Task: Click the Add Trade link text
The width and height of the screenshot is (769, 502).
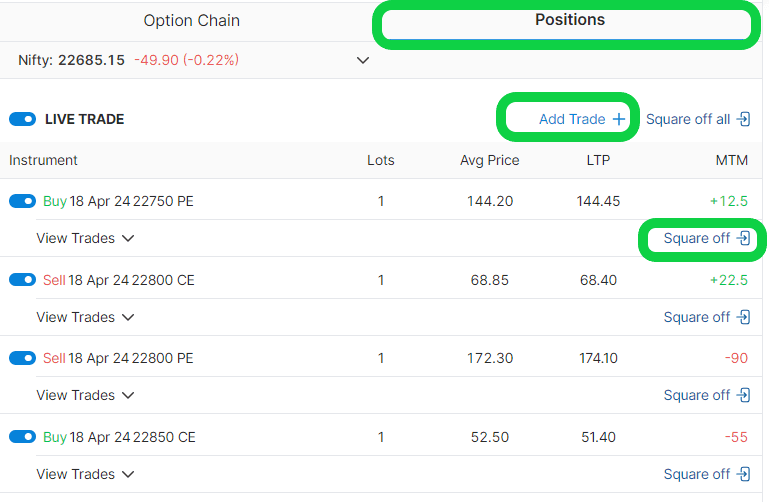Action: (572, 119)
